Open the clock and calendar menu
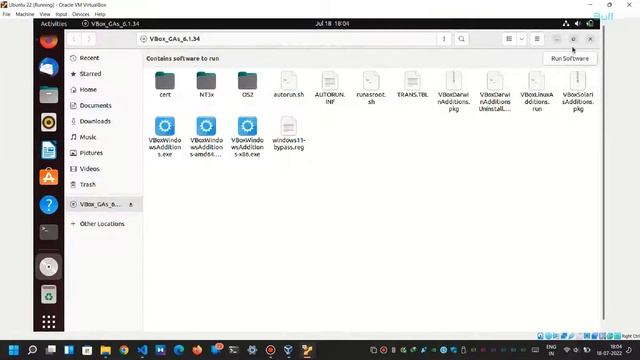 (332, 24)
